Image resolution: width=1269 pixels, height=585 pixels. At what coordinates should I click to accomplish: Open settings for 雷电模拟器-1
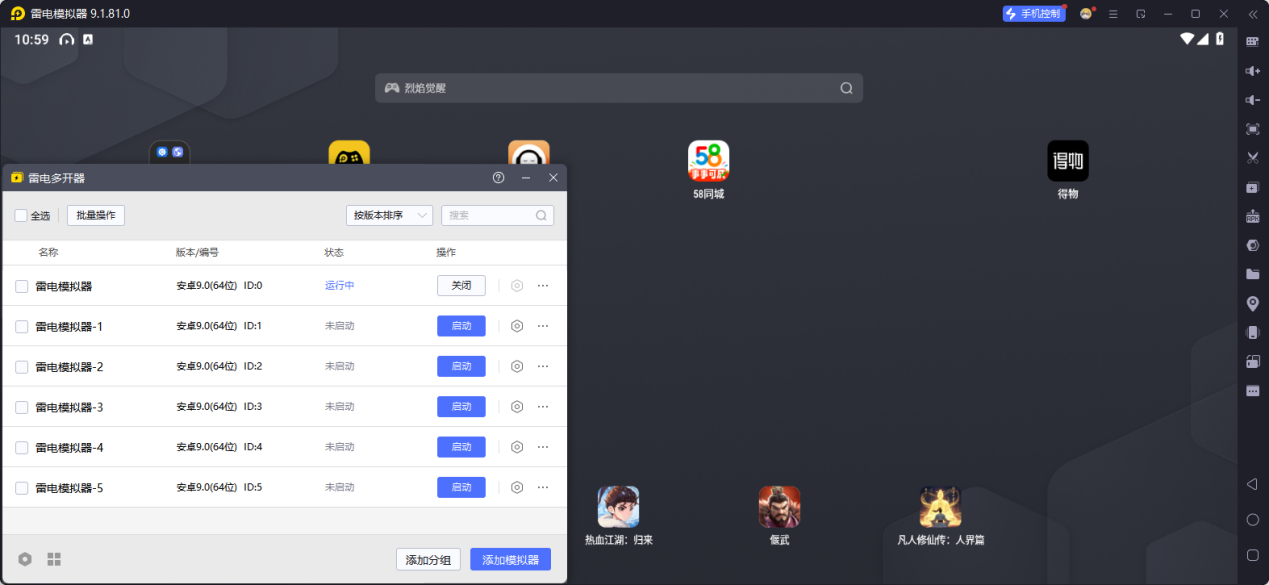pos(517,326)
